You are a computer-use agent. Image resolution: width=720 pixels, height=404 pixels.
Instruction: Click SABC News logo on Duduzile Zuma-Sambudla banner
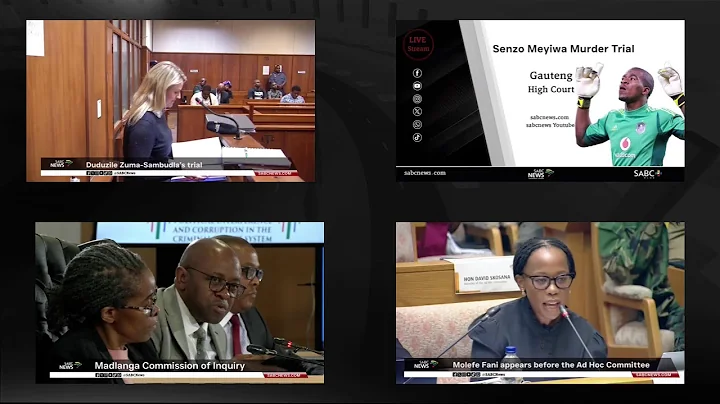61,163
